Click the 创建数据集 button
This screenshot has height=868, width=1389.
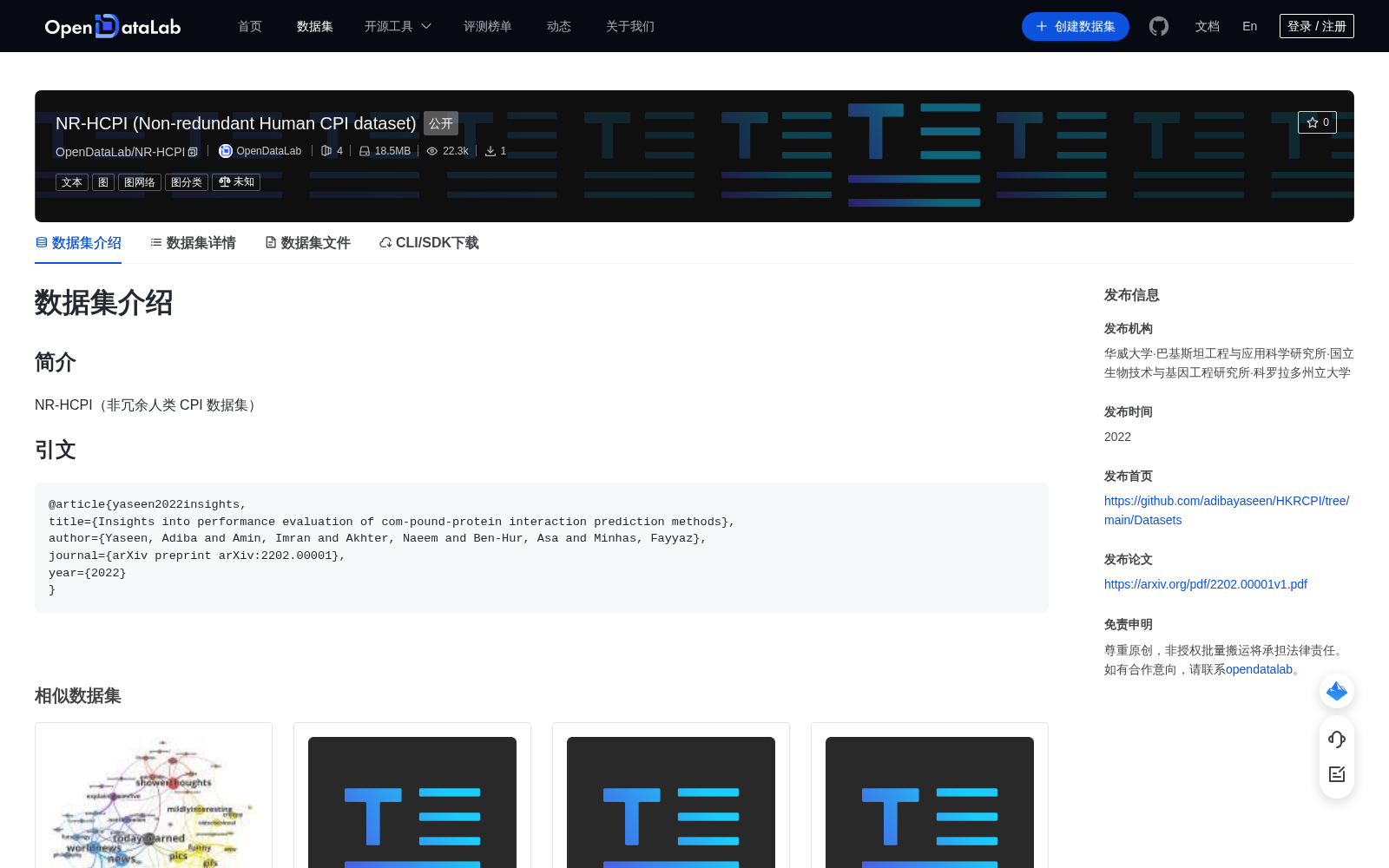point(1076,26)
